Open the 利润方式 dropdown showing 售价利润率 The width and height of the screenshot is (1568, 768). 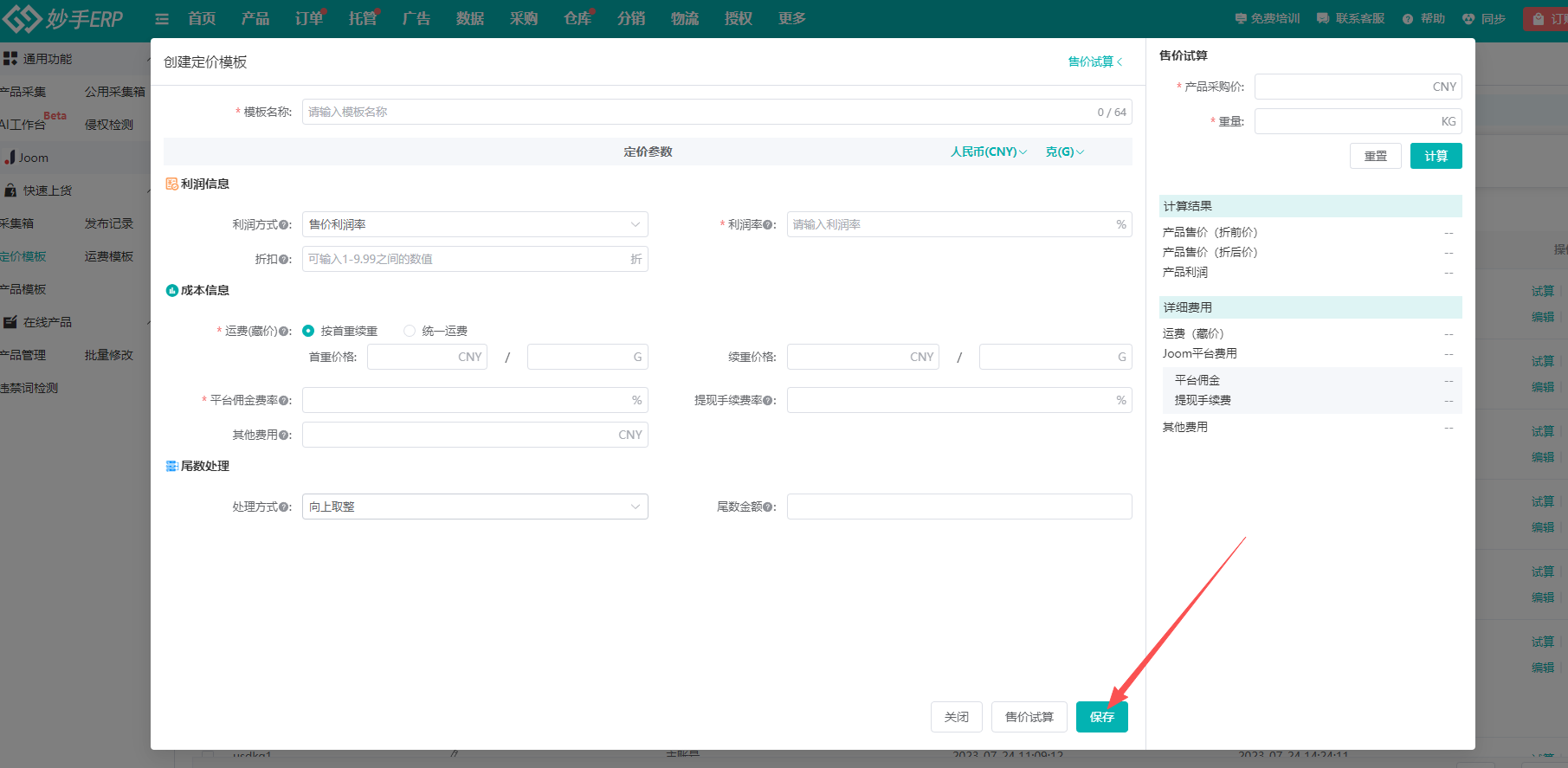click(x=474, y=224)
